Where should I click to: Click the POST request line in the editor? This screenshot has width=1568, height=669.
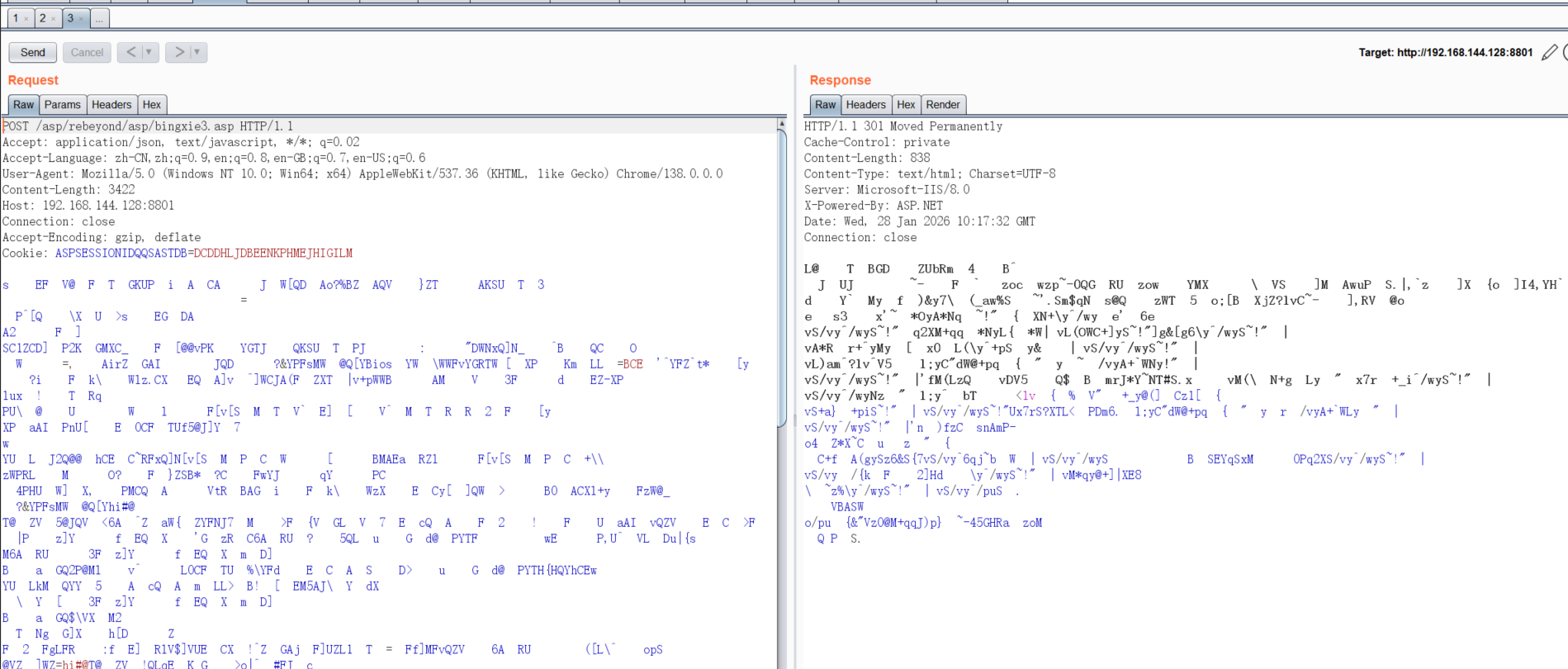click(x=149, y=126)
